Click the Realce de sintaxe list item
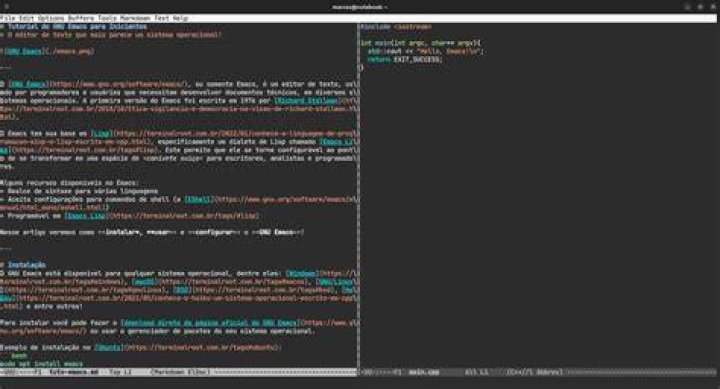 click(x=79, y=191)
